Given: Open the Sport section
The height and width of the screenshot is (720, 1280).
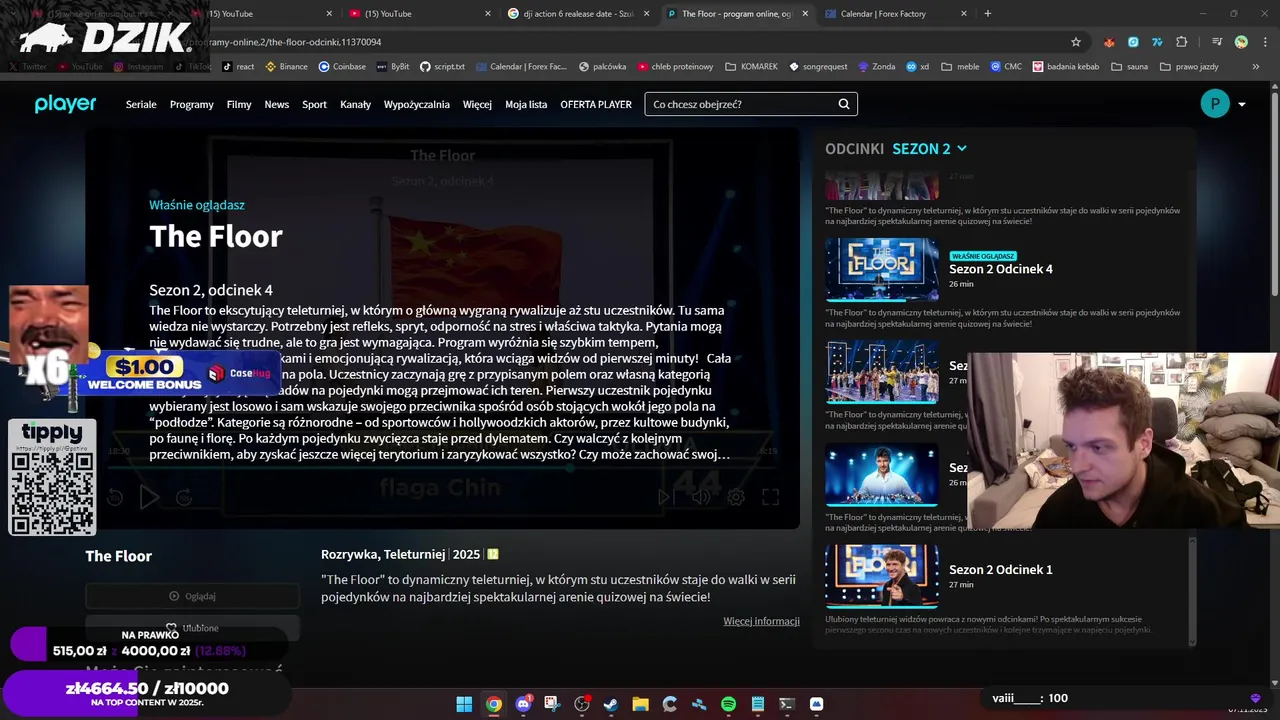Looking at the screenshot, I should point(314,104).
